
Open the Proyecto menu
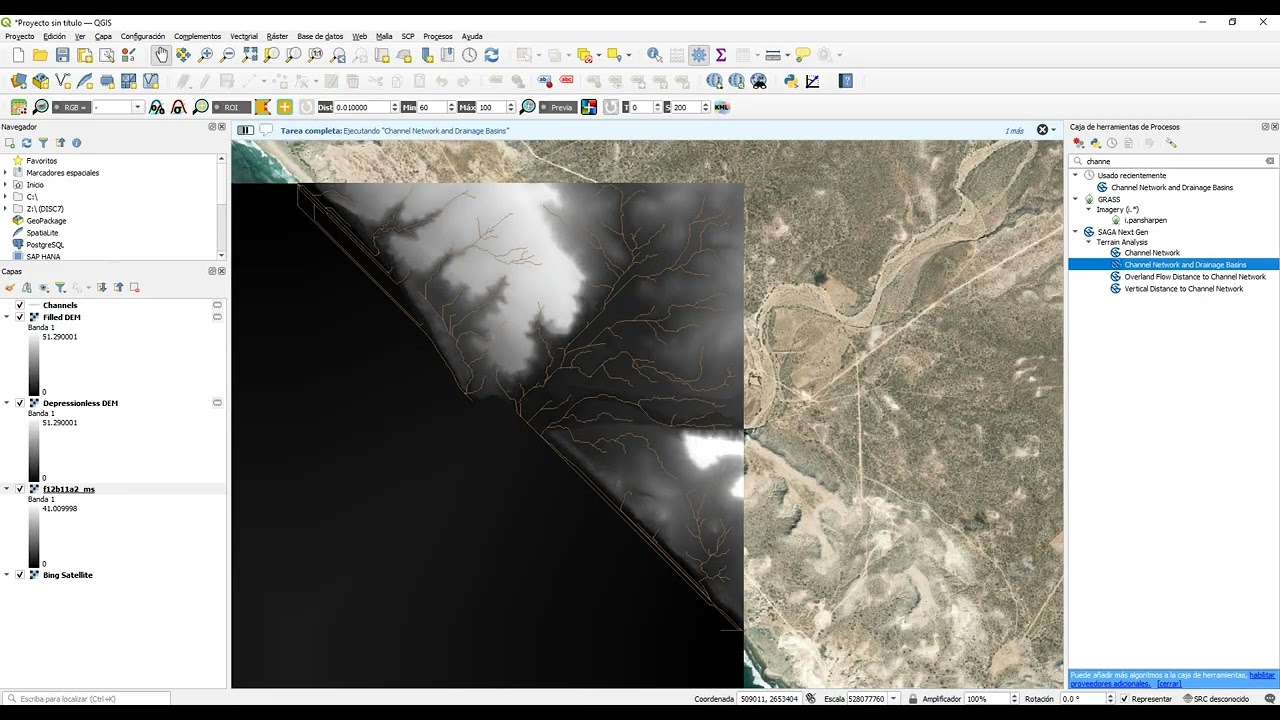(20, 36)
